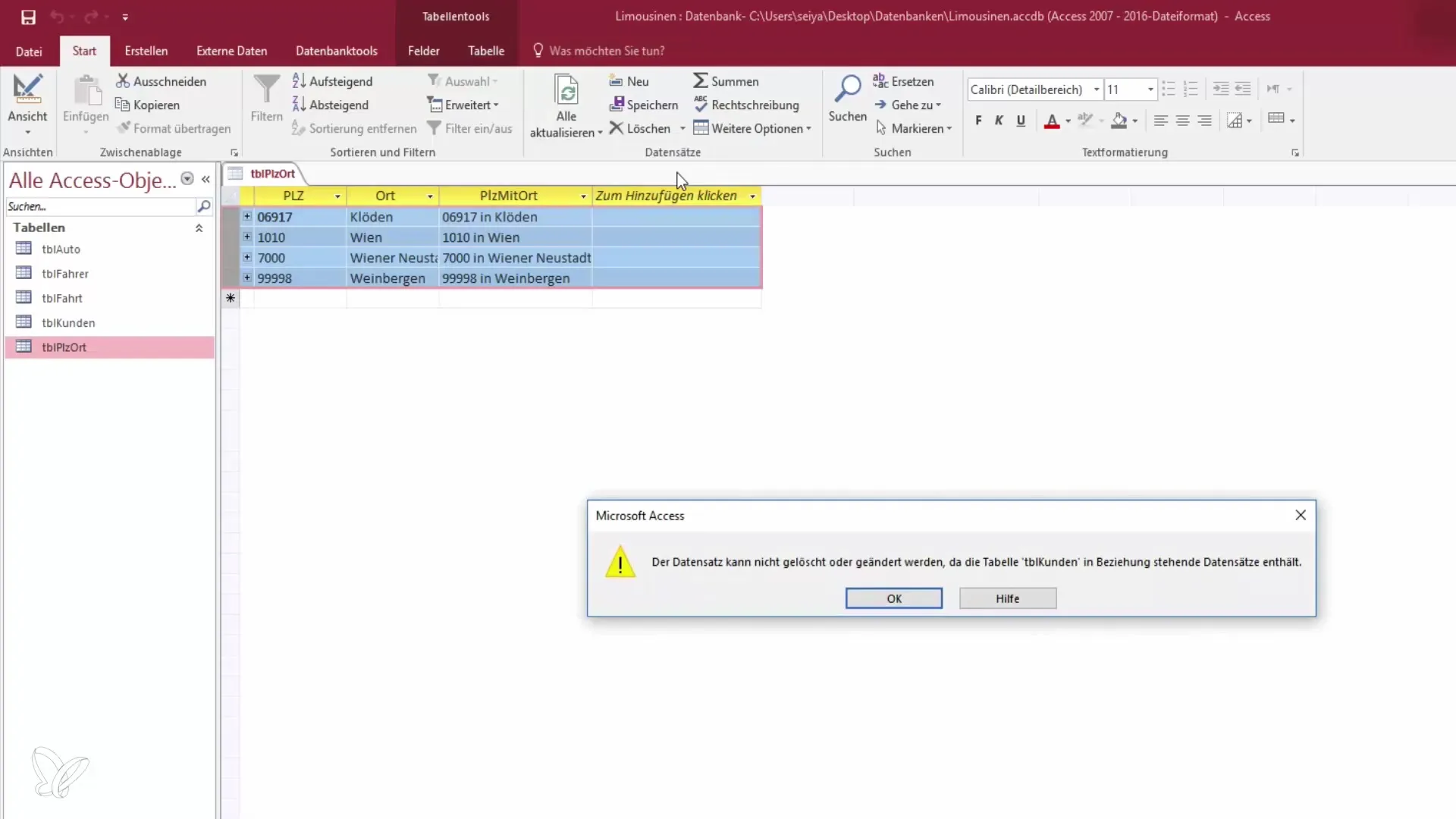Click OK in the Microsoft Access dialog
Screen dimensions: 1456x819
click(x=894, y=598)
